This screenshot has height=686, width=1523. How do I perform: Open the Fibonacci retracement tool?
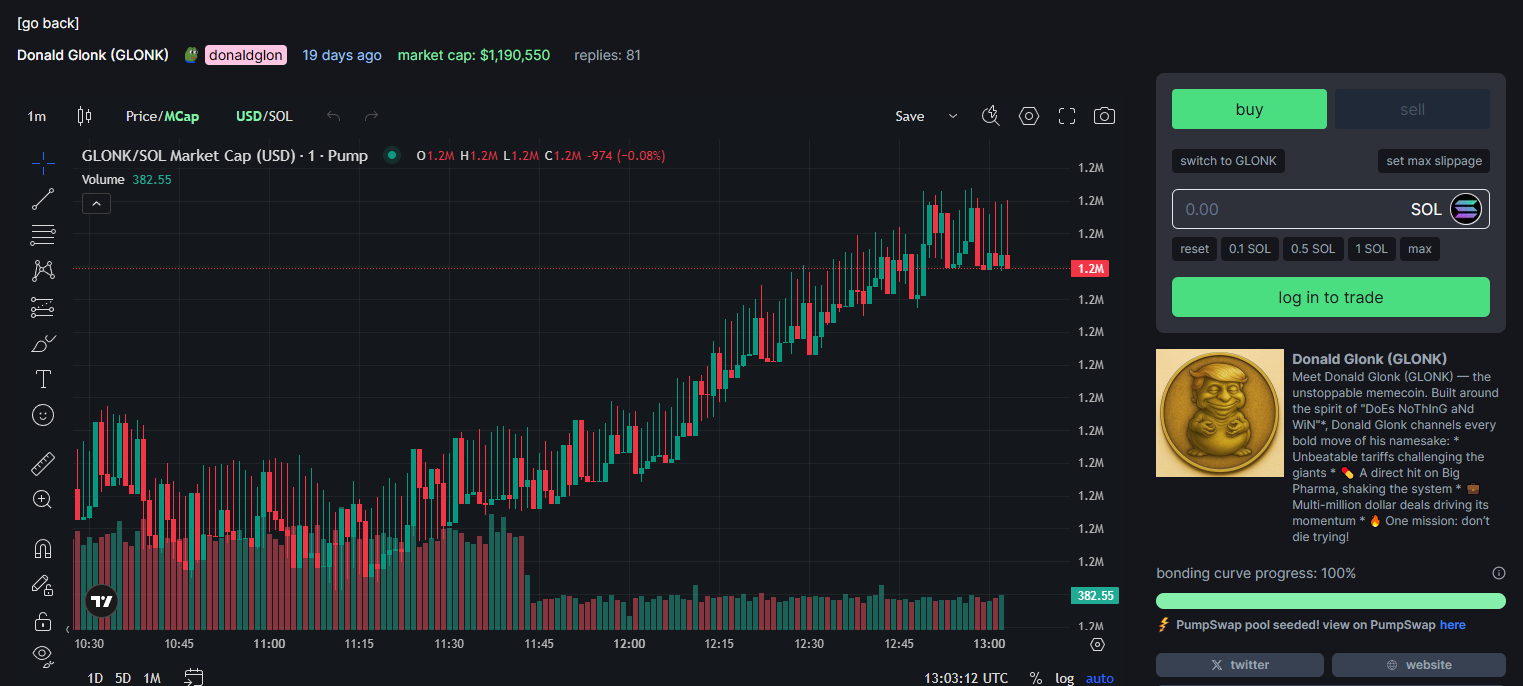(43, 235)
